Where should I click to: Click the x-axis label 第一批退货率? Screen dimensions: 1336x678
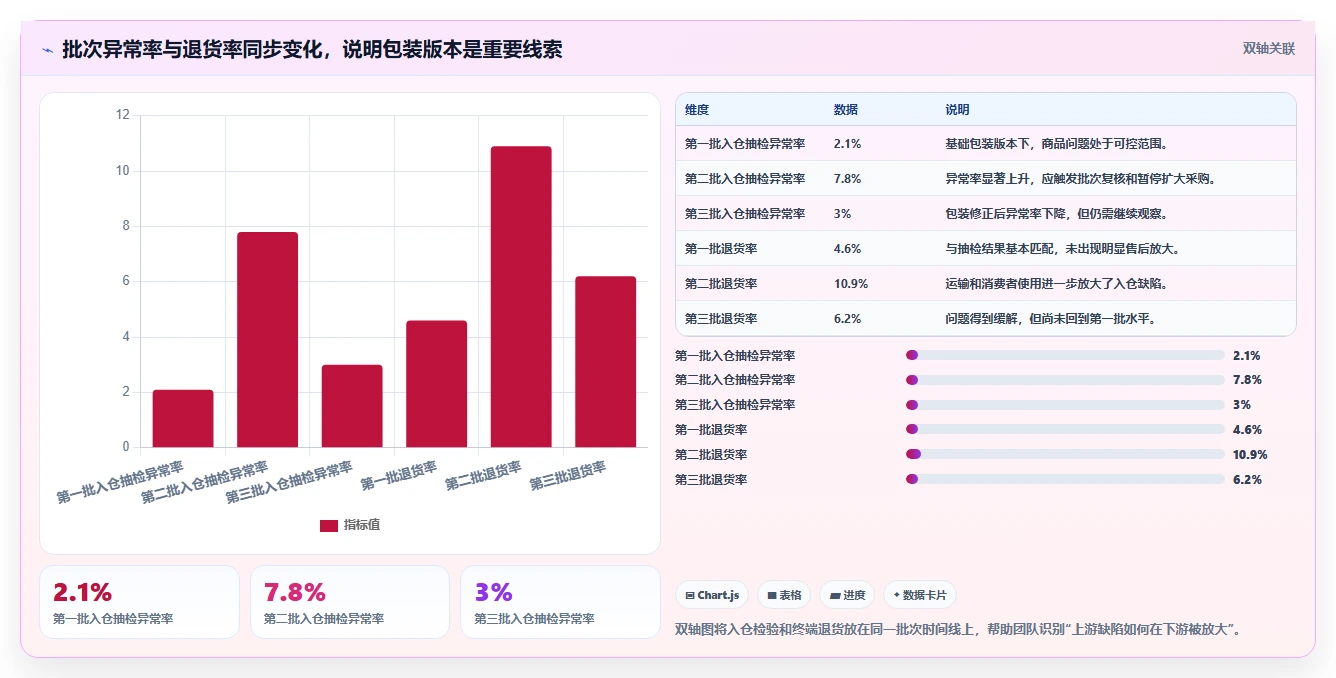coord(399,476)
